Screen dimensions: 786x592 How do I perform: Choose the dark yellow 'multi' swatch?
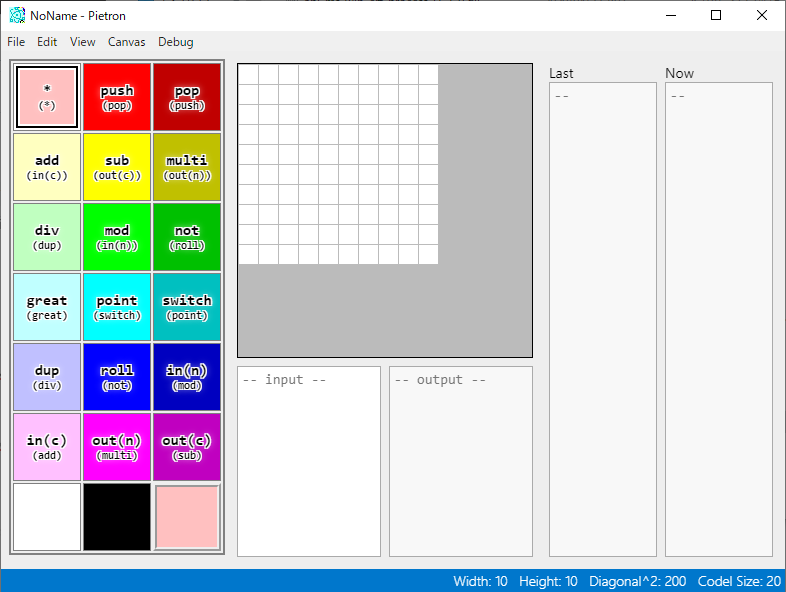pos(187,167)
